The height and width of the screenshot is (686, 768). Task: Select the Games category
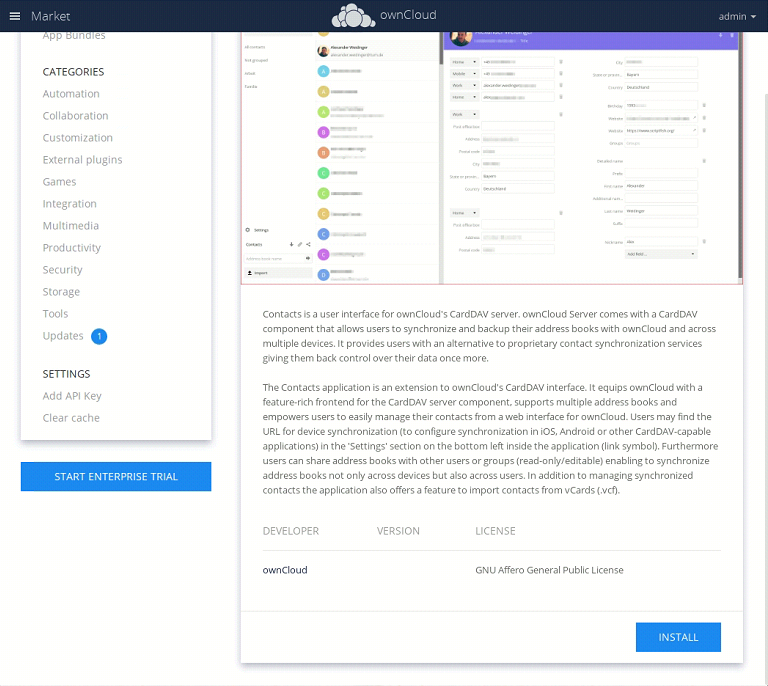(59, 182)
